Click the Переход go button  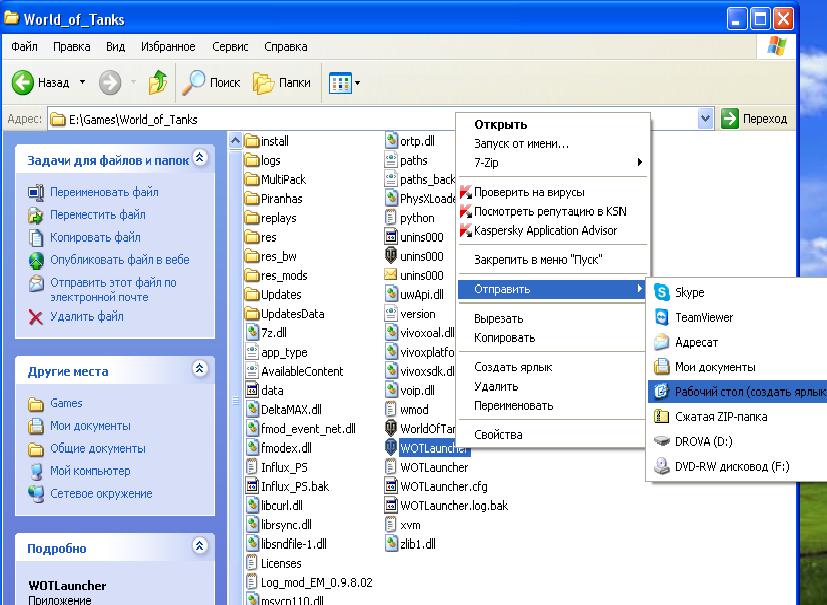click(x=755, y=119)
